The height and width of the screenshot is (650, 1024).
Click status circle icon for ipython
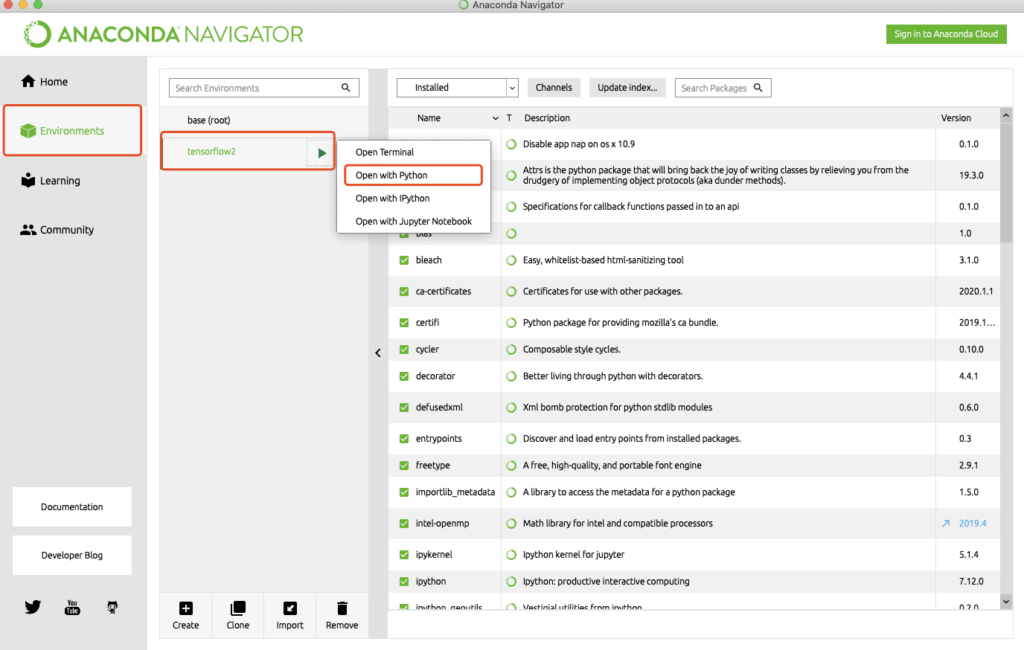(x=511, y=581)
